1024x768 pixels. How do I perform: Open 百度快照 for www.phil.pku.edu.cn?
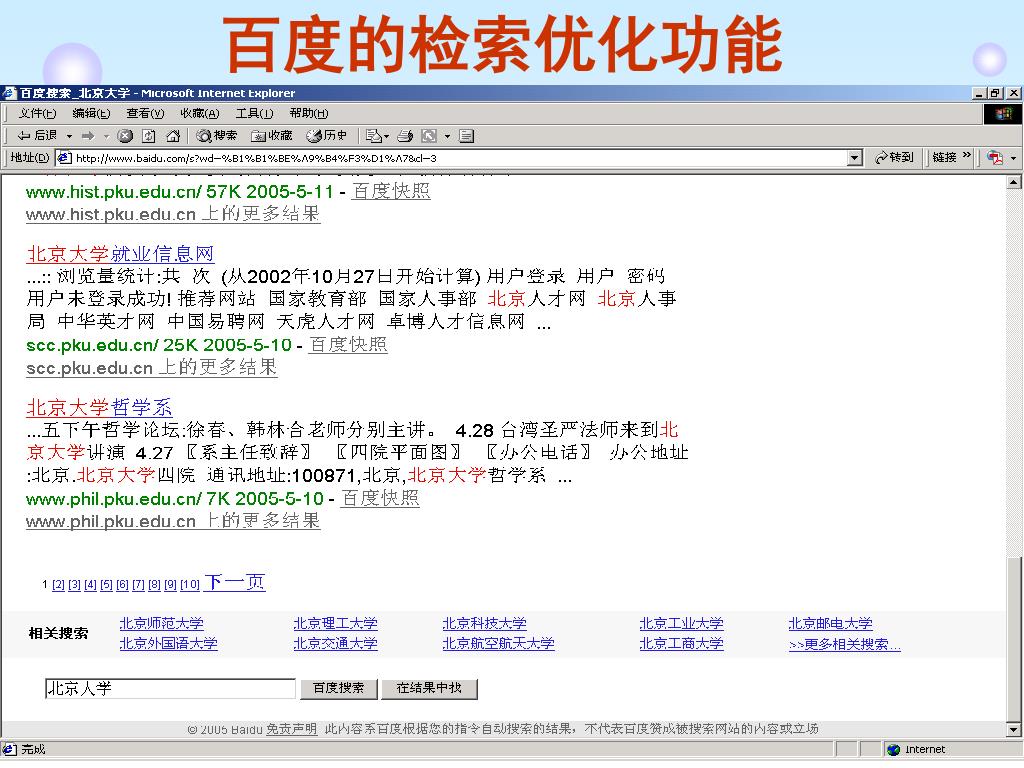pos(379,499)
